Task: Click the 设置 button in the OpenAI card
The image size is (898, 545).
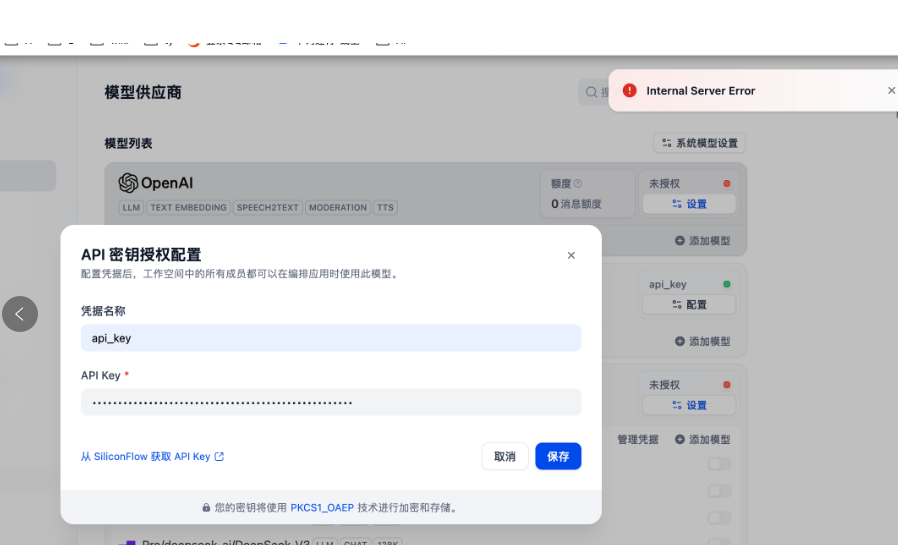Action: tap(689, 204)
